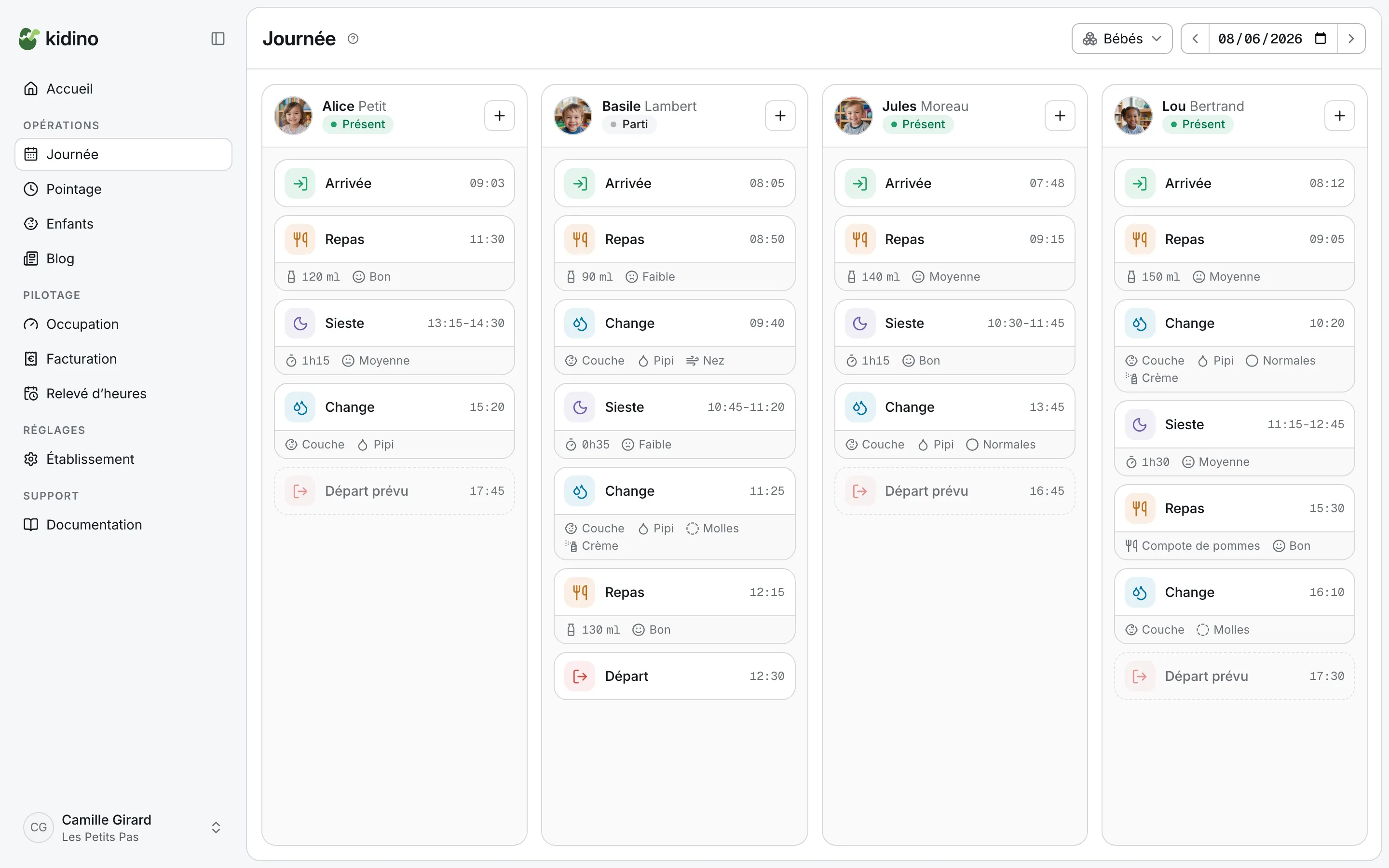Open Occupation under Pilotage

click(x=123, y=325)
